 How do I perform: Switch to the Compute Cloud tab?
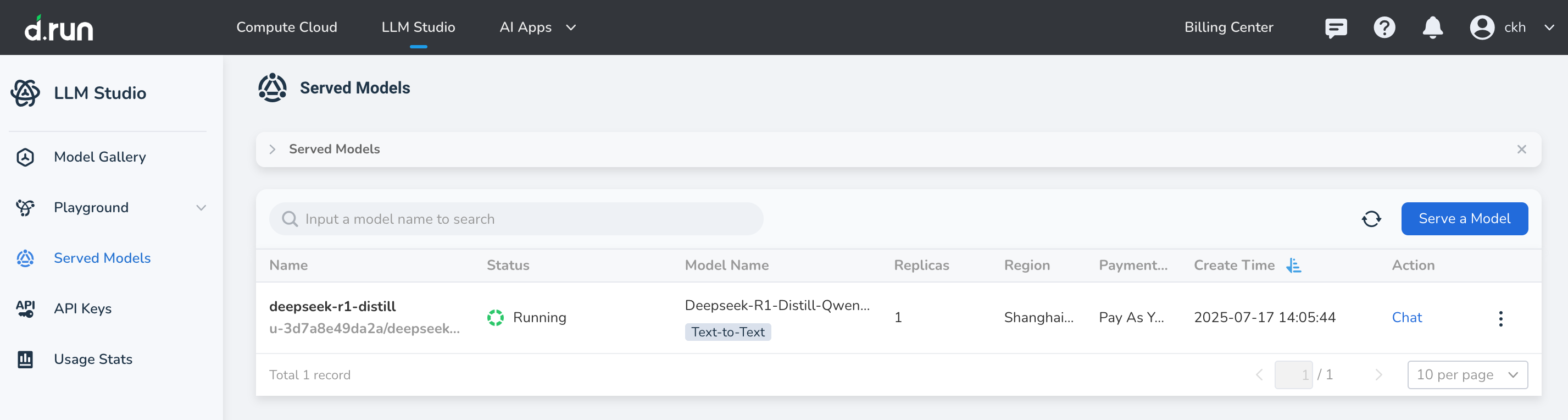pos(286,27)
